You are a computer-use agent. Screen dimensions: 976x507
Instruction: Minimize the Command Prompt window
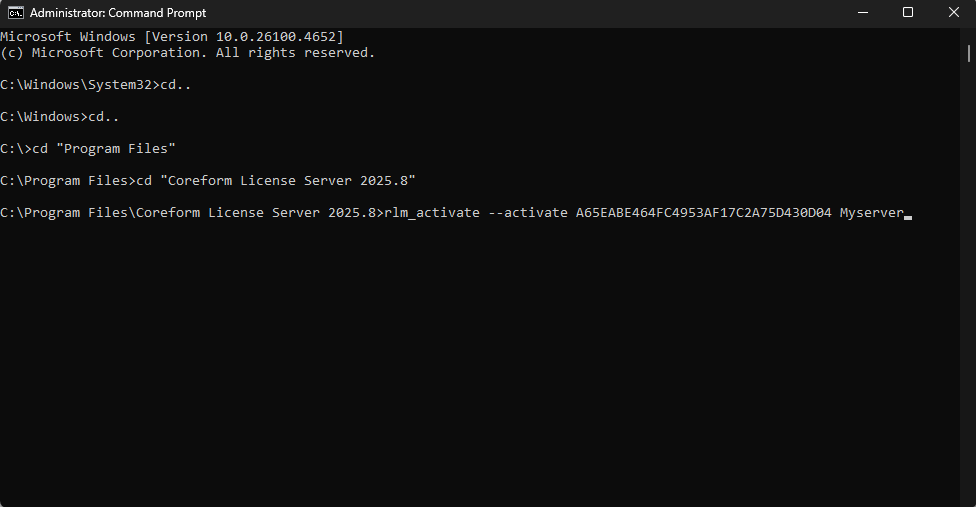(863, 12)
